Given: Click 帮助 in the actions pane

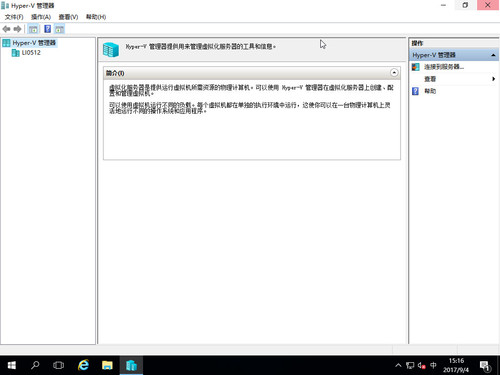Looking at the screenshot, I should 430,91.
